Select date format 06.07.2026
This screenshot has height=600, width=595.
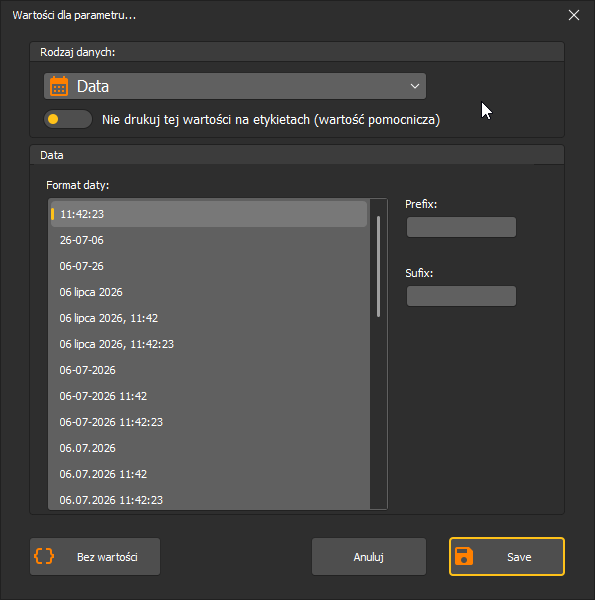coord(209,448)
